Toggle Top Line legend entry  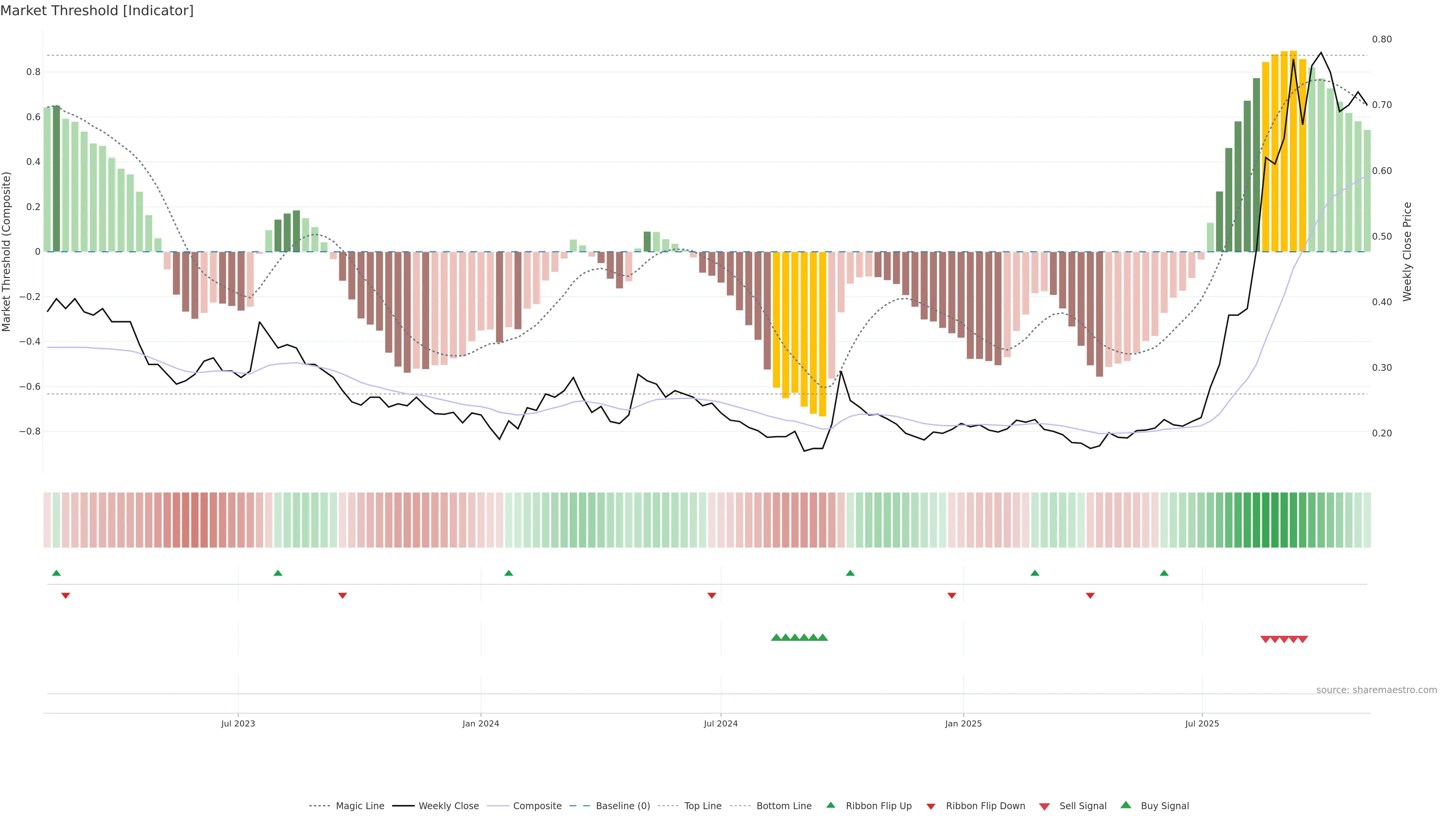click(703, 806)
